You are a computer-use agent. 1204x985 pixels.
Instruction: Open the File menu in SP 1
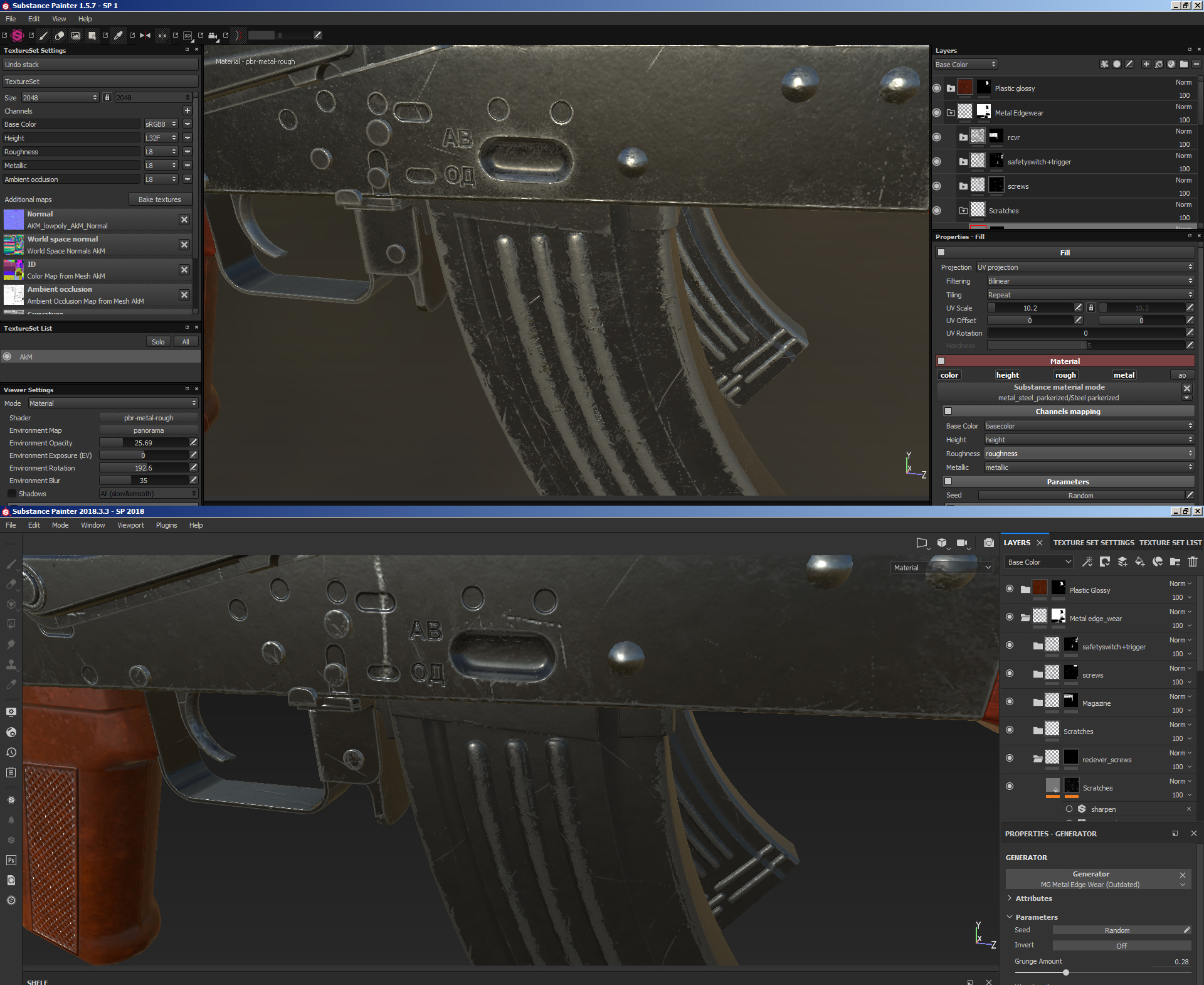click(x=11, y=19)
